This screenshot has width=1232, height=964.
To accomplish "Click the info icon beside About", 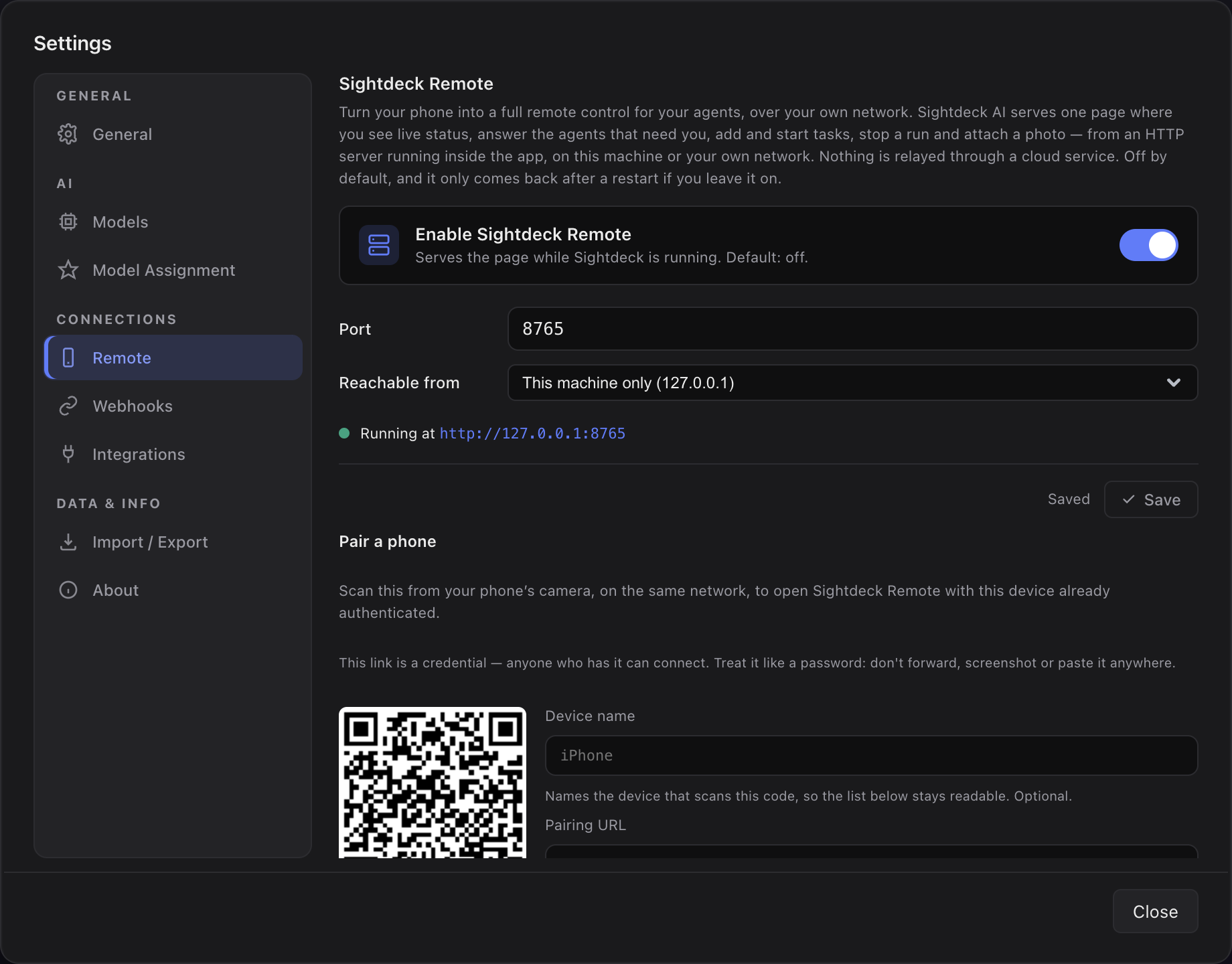I will point(68,590).
